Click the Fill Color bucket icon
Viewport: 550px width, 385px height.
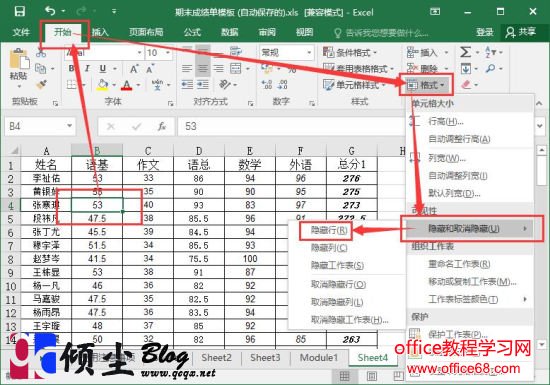click(102, 85)
